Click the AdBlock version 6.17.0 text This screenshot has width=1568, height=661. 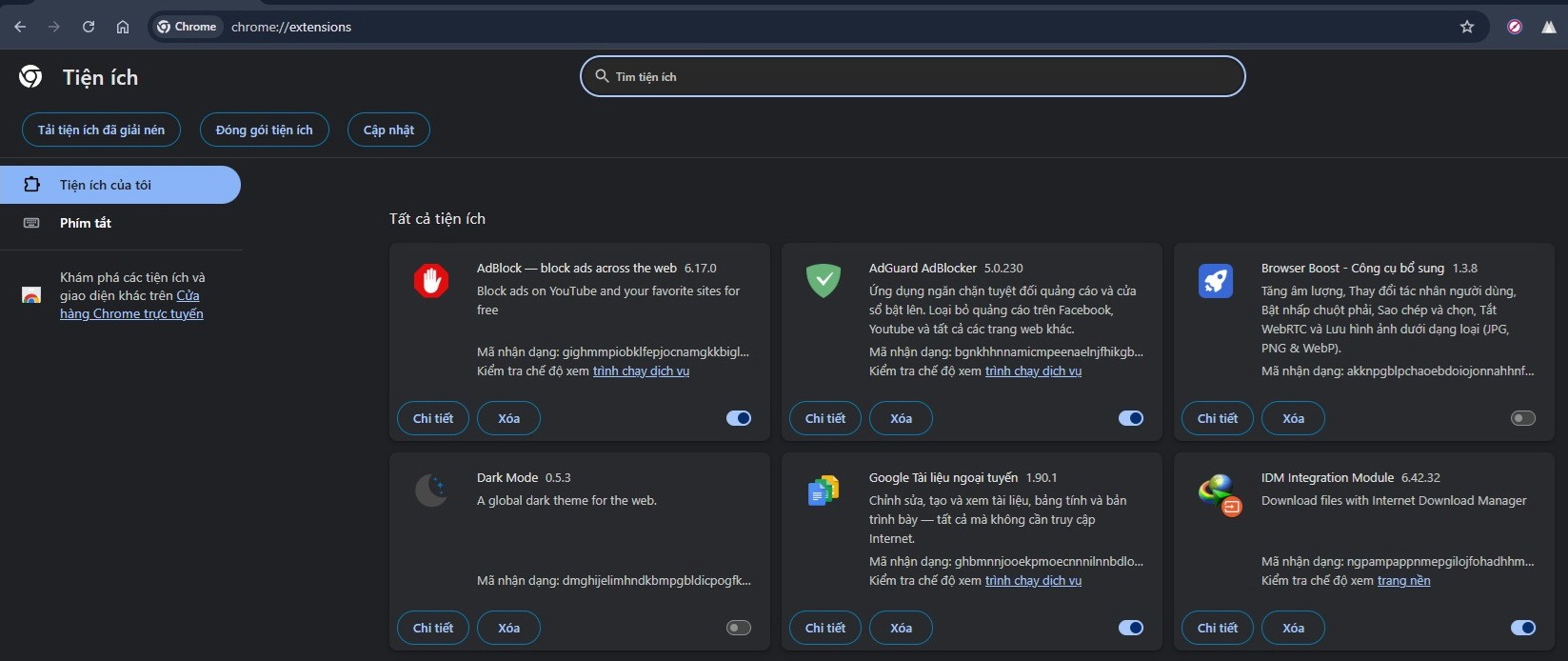tap(700, 268)
